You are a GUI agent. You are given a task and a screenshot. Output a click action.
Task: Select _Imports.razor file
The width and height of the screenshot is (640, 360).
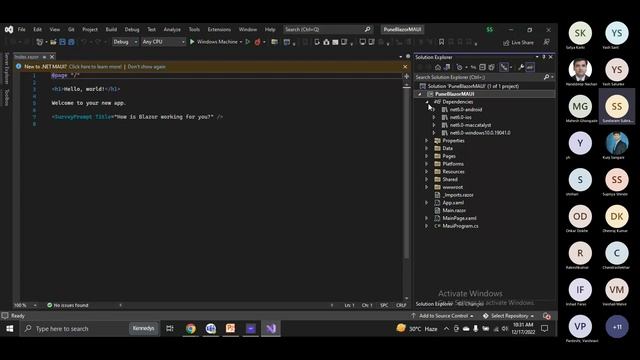[x=458, y=195]
